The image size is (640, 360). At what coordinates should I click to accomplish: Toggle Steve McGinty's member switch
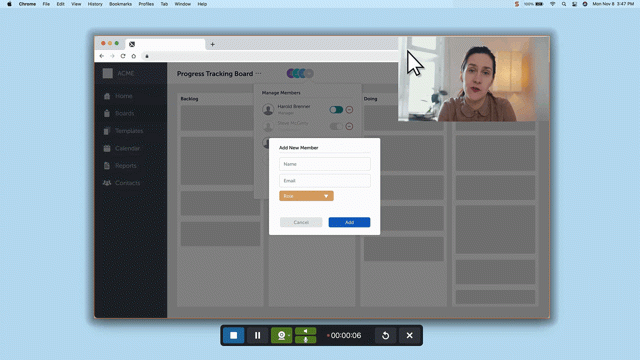336,126
